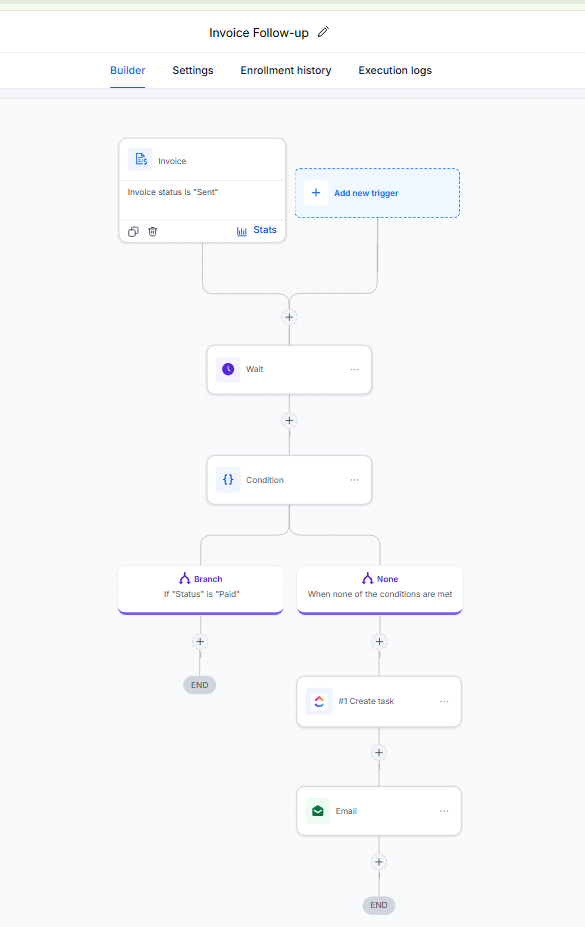585x927 pixels.
Task: Switch to the Enrollment history tab
Action: [286, 70]
